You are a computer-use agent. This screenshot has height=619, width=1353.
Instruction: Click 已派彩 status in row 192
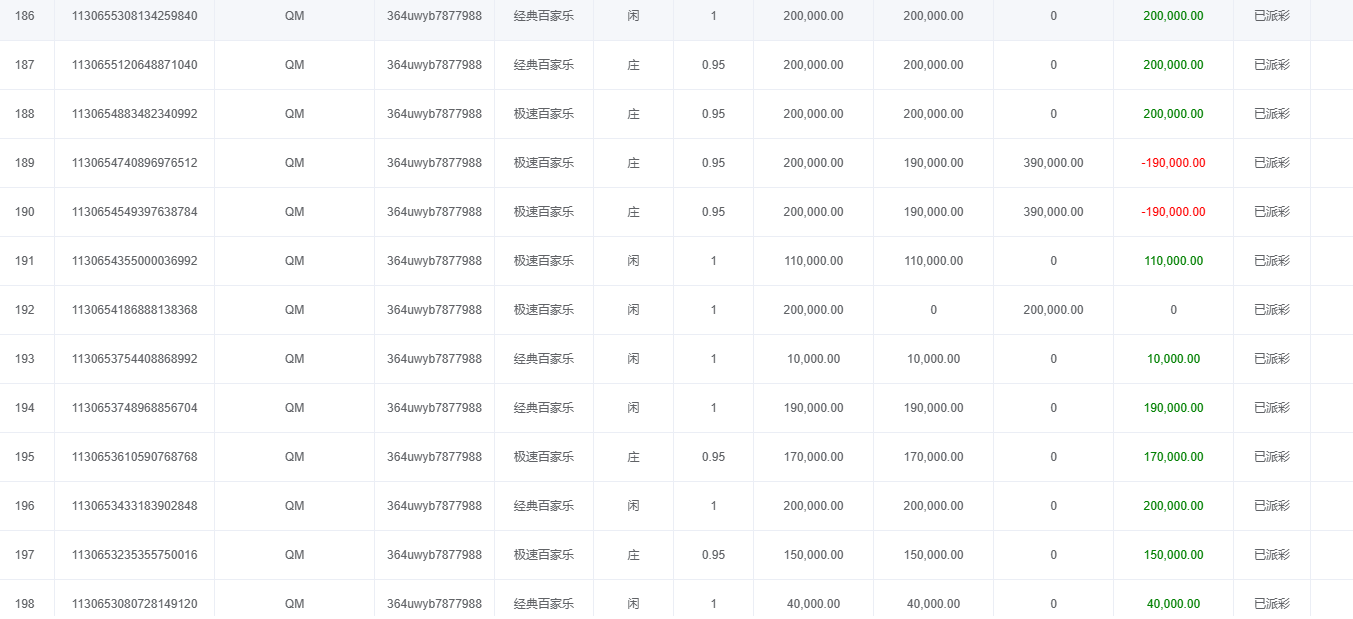(x=1271, y=310)
